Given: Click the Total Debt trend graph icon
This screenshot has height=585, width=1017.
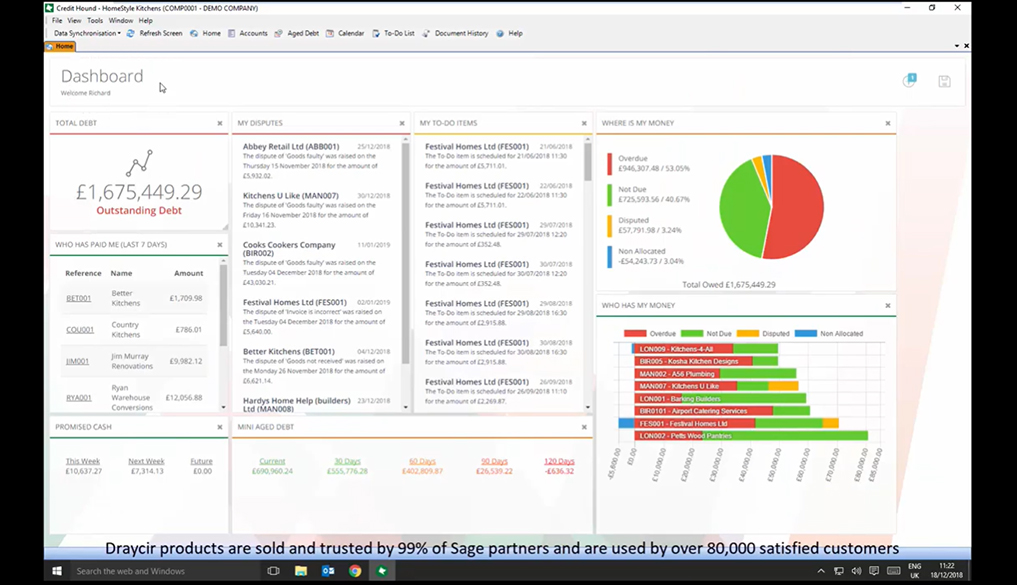Looking at the screenshot, I should pos(139,163).
